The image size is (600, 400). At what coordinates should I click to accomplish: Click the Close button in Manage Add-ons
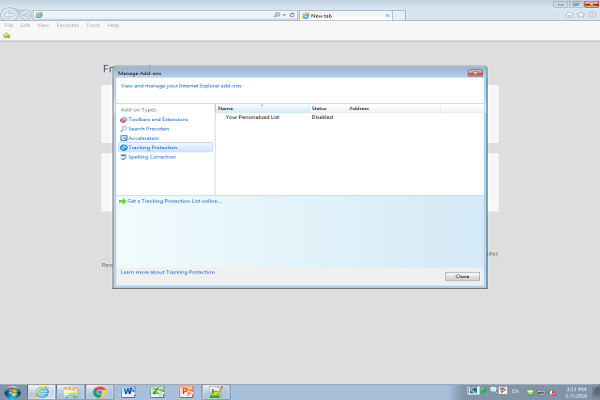[462, 276]
